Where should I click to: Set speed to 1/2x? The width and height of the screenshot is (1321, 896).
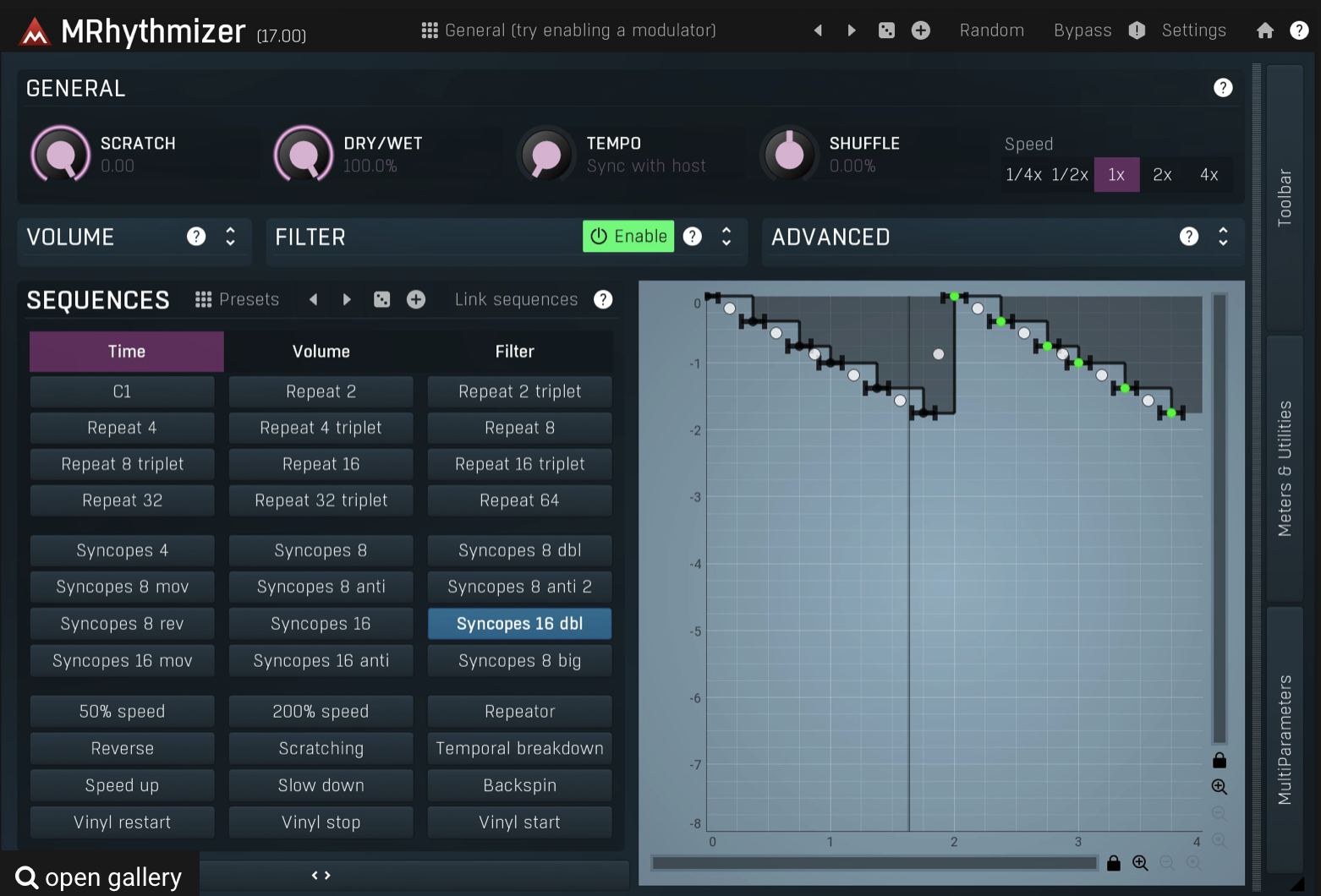pos(1070,175)
